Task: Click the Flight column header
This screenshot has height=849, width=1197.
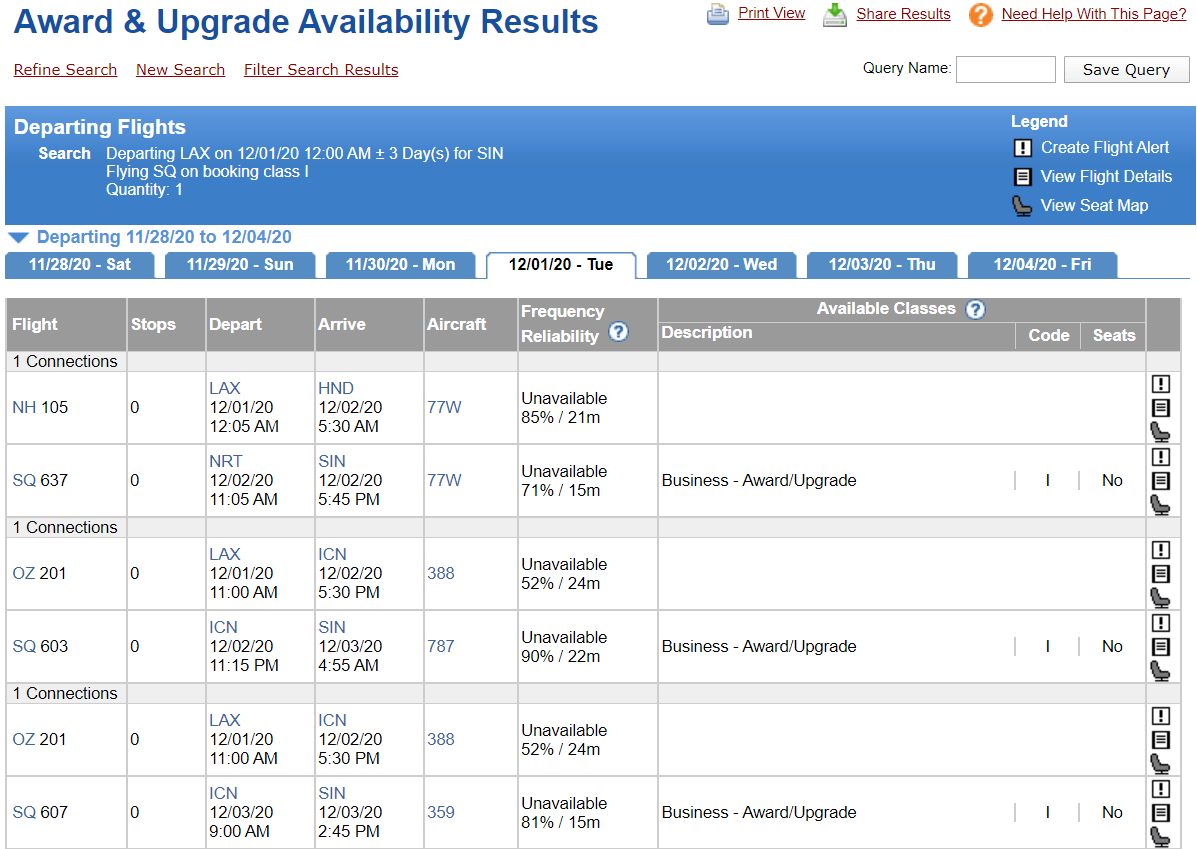Action: click(66, 324)
